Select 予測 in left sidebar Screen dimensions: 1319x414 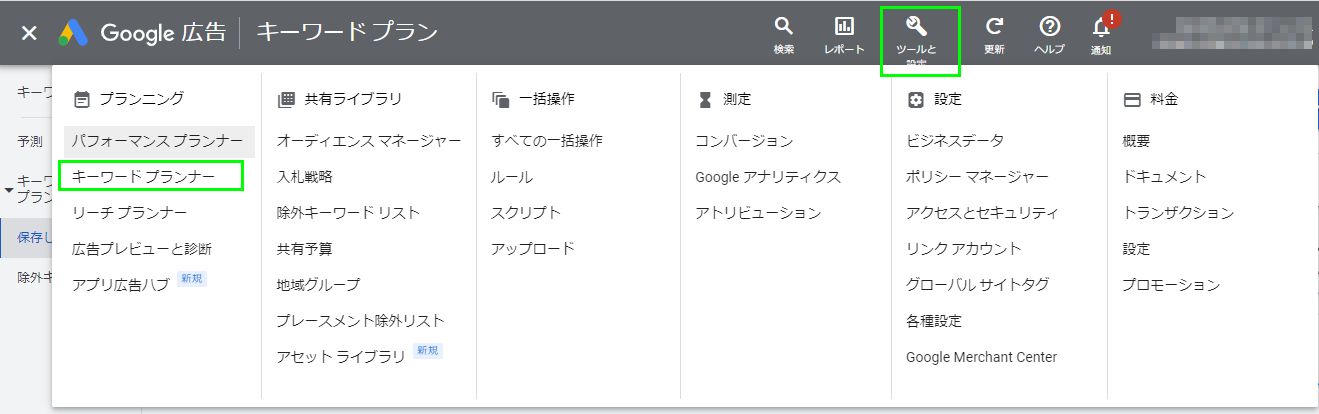pyautogui.click(x=30, y=141)
